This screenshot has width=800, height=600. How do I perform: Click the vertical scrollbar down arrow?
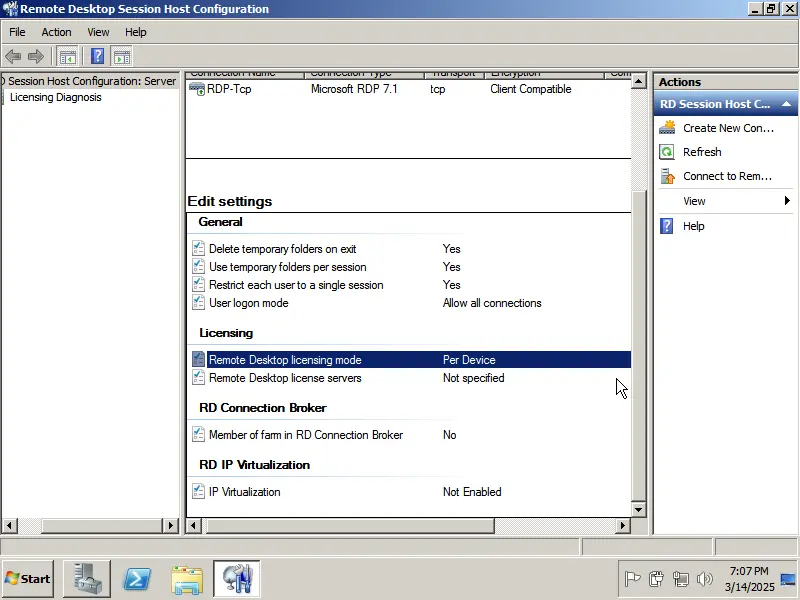click(x=639, y=509)
